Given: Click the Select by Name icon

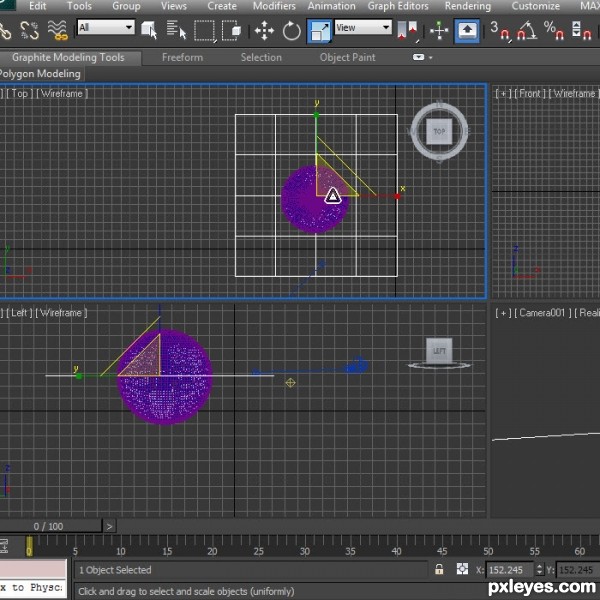Looking at the screenshot, I should tap(176, 30).
